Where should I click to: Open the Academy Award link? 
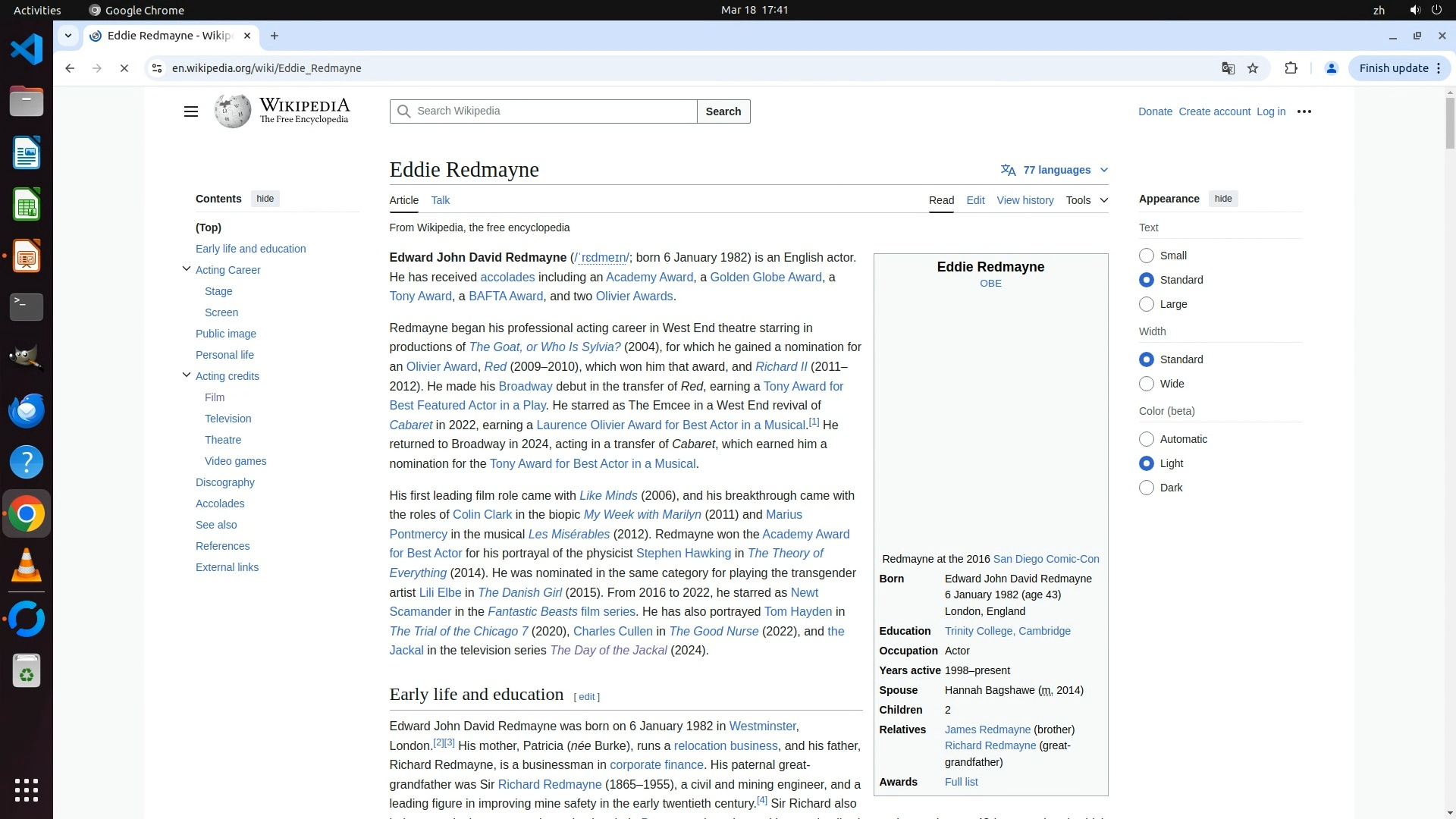pos(649,278)
